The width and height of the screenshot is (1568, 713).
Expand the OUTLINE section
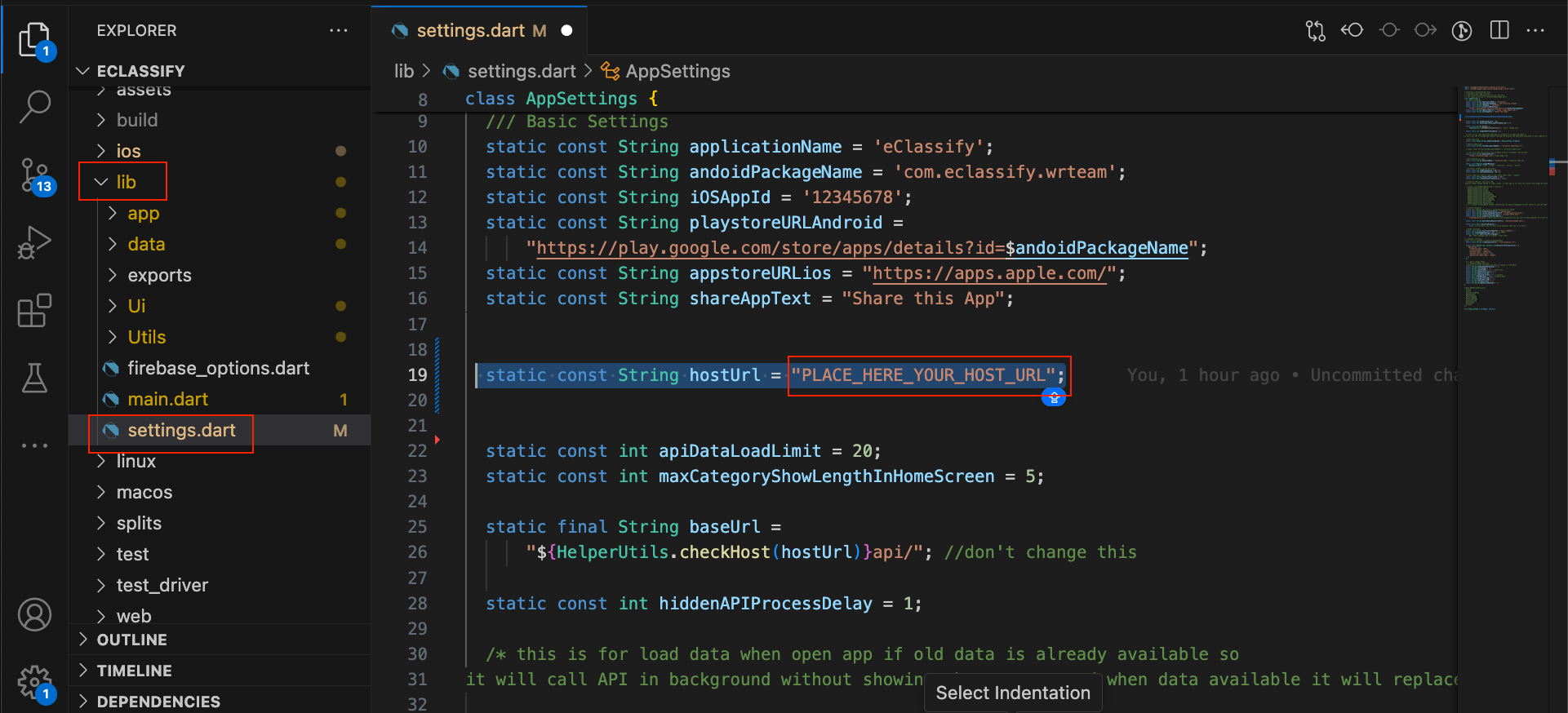[131, 640]
